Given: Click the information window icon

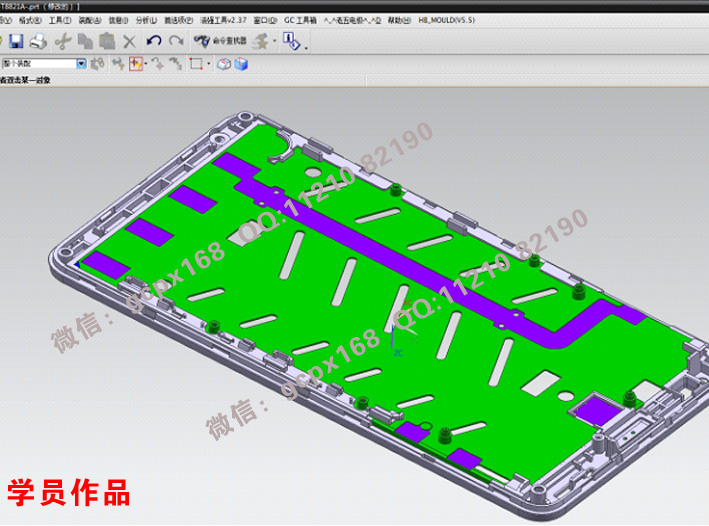Looking at the screenshot, I should click(x=291, y=41).
